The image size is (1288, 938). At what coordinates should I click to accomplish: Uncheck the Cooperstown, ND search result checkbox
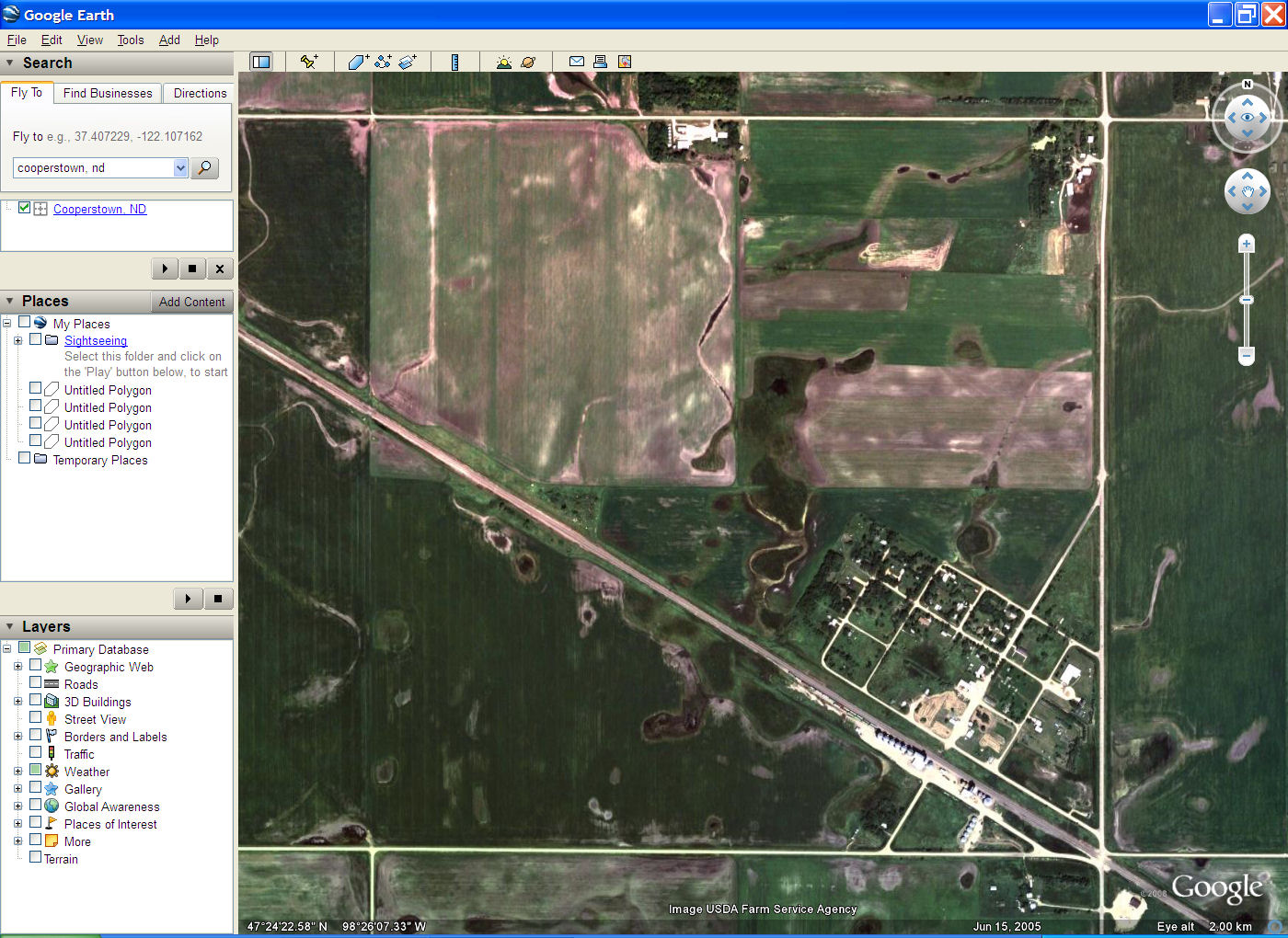coord(24,208)
